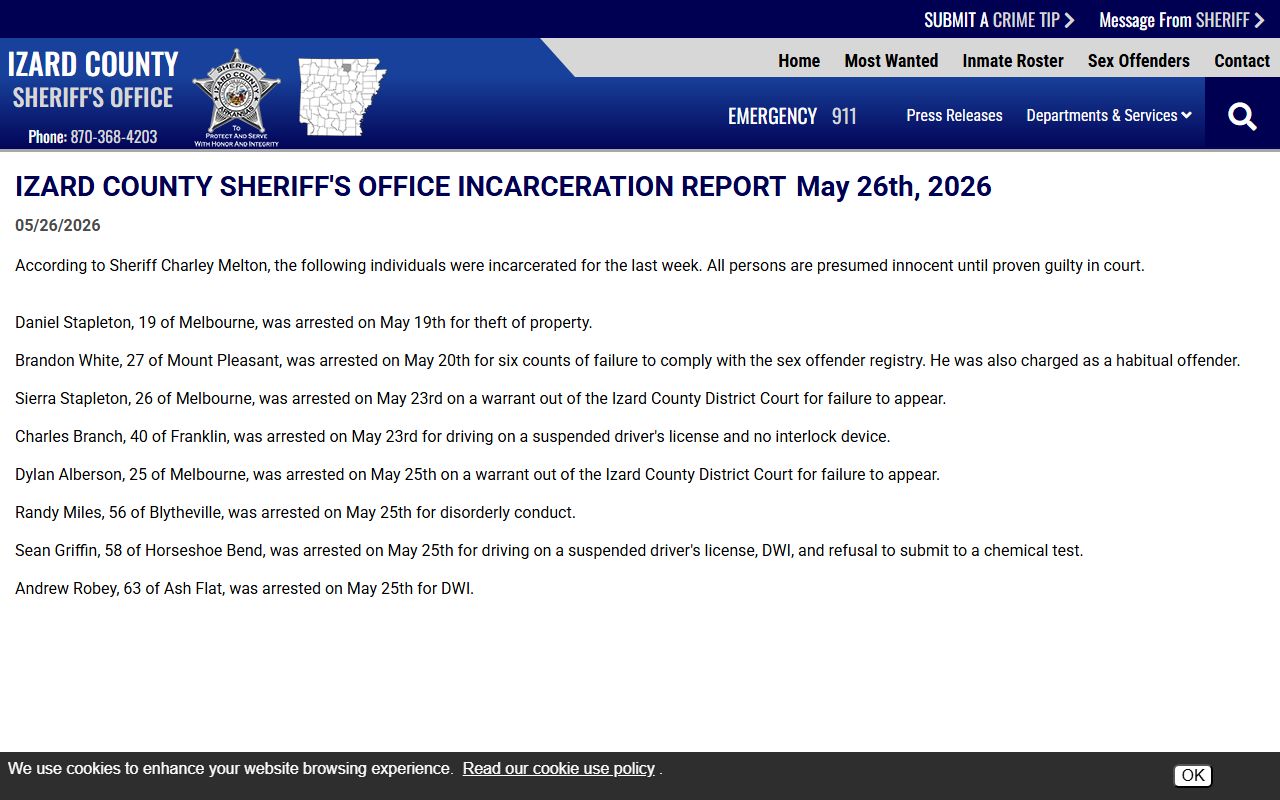Click the cookie notice message text
Screen dimensions: 1280x800
(230, 769)
